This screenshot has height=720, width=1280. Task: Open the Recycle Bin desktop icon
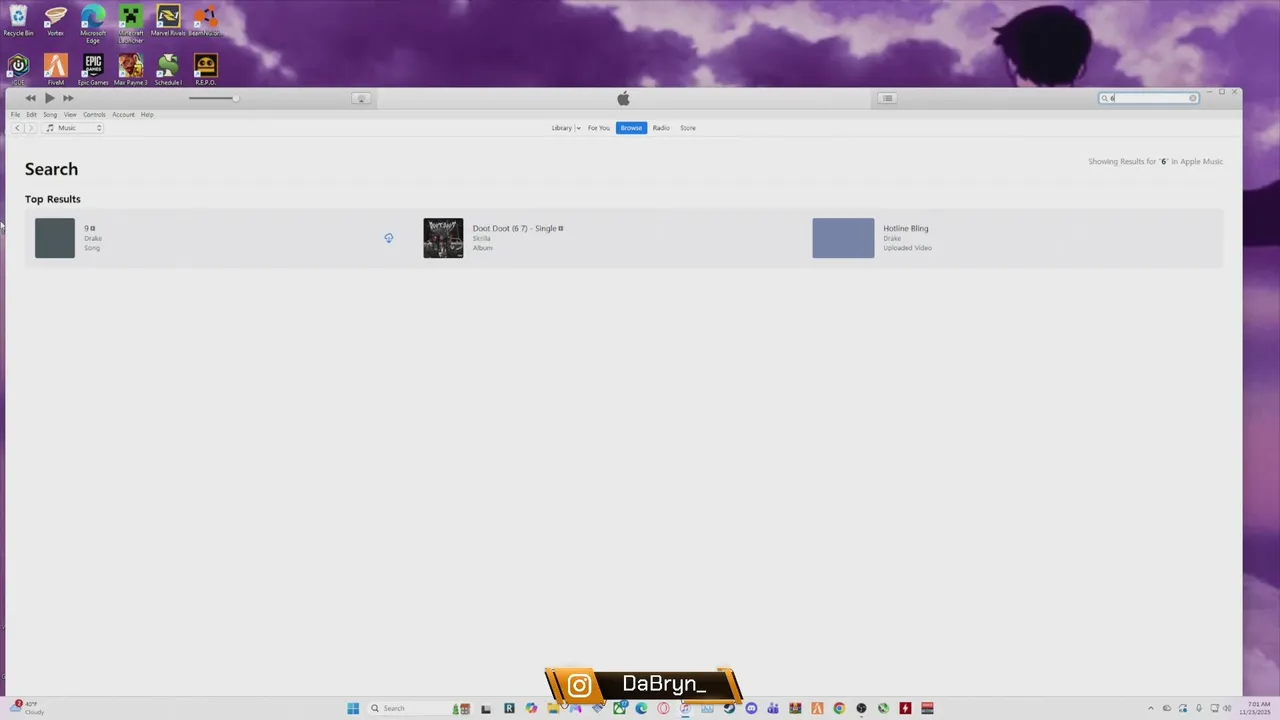click(18, 20)
